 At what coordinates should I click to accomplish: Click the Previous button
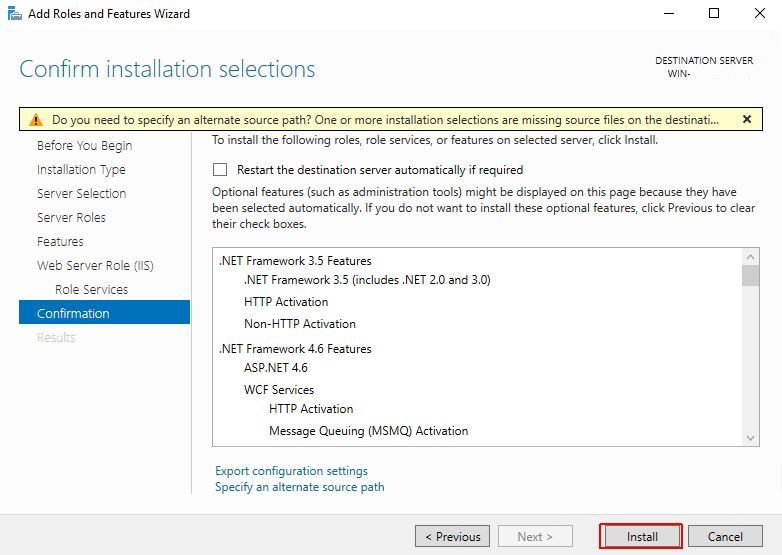[452, 537]
